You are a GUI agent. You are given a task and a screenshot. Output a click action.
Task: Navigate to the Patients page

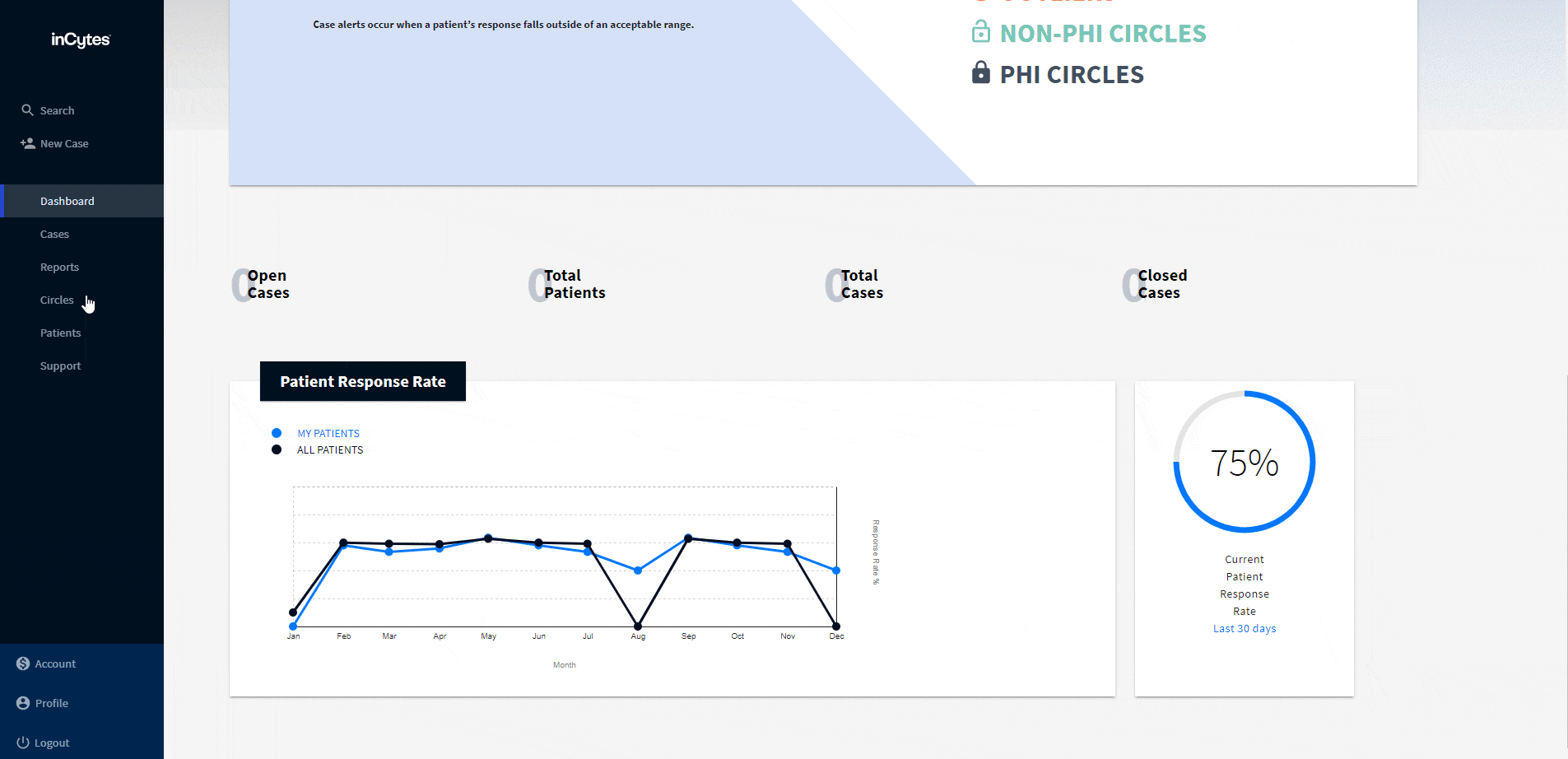pyautogui.click(x=60, y=333)
